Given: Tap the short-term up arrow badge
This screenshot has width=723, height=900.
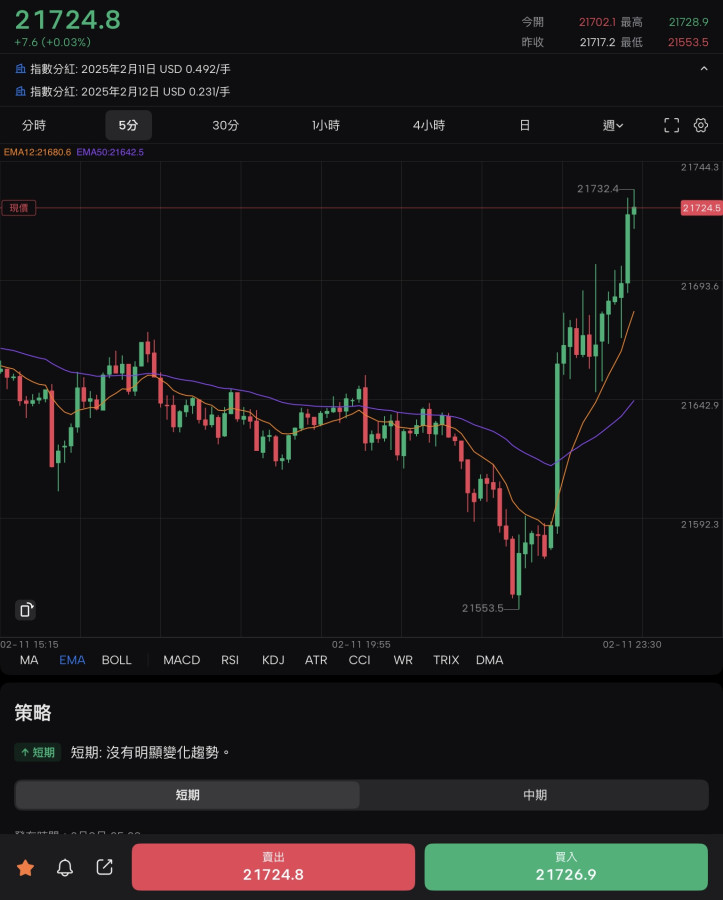Looking at the screenshot, I should click(38, 752).
